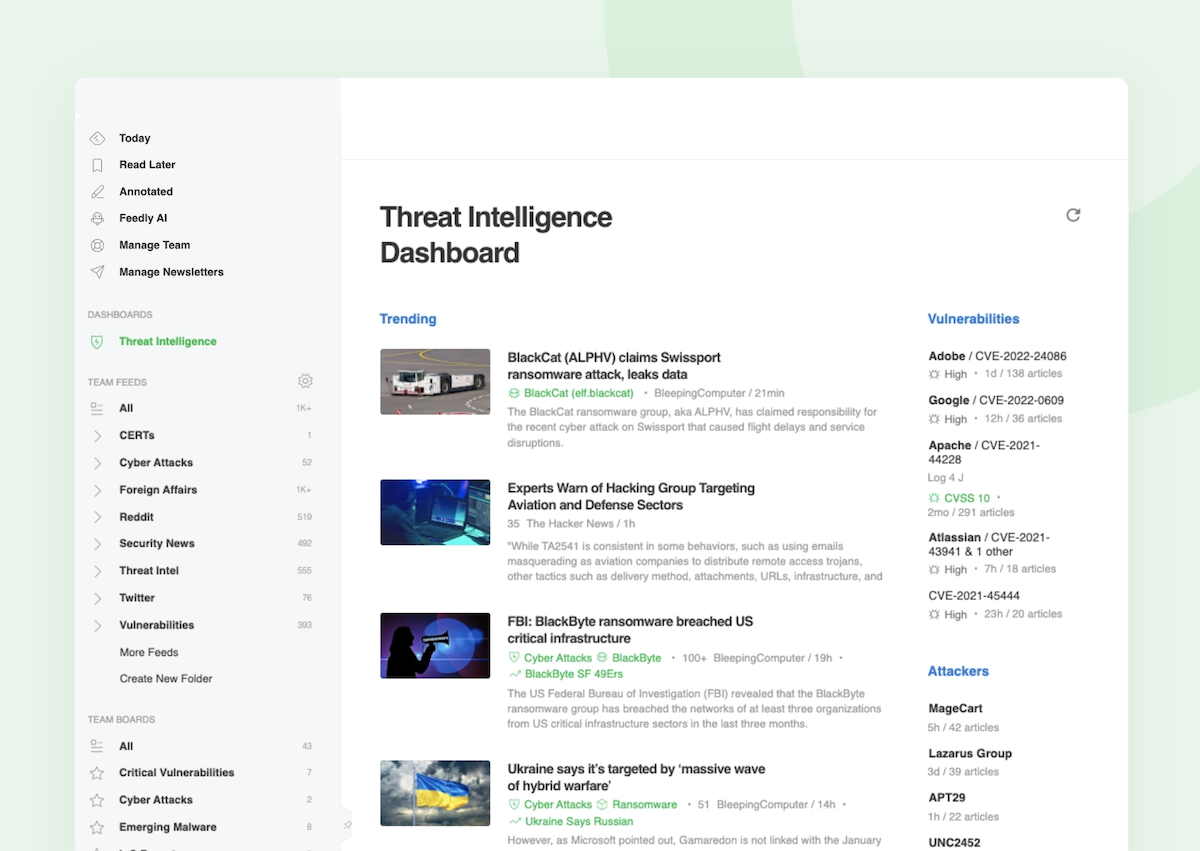Click the pin icon at the sidebar edge

347,825
